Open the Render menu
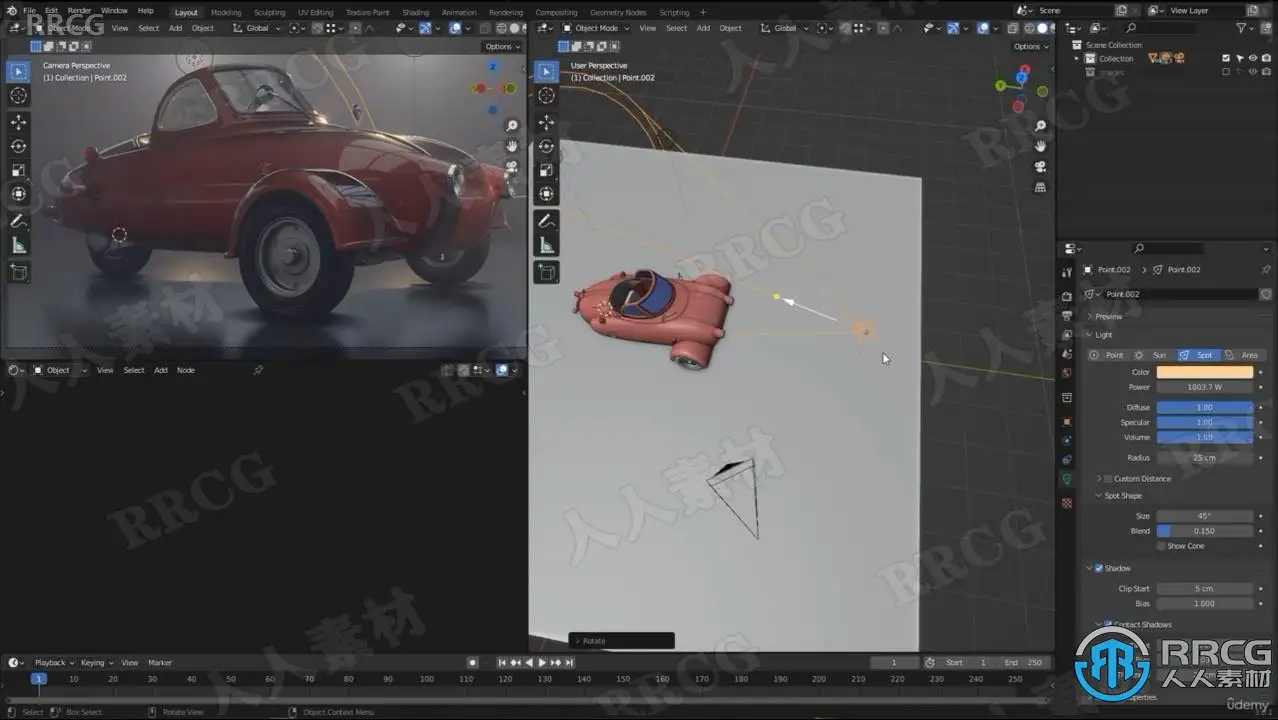 click(x=79, y=11)
